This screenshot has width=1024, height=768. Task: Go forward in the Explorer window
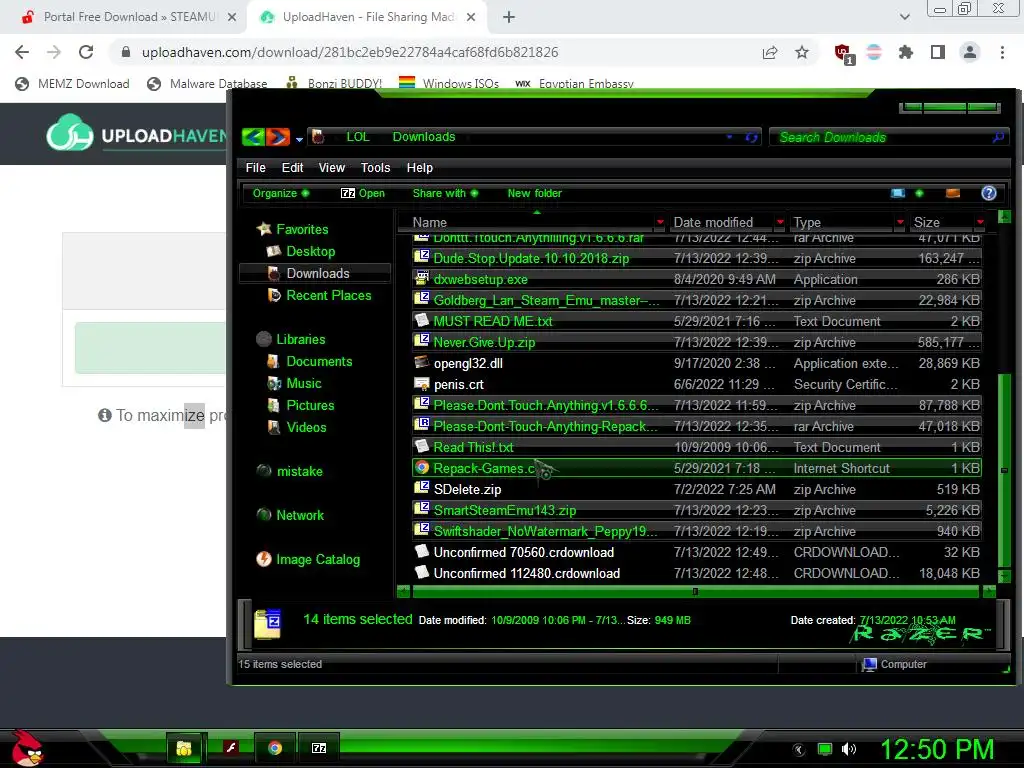coord(278,137)
